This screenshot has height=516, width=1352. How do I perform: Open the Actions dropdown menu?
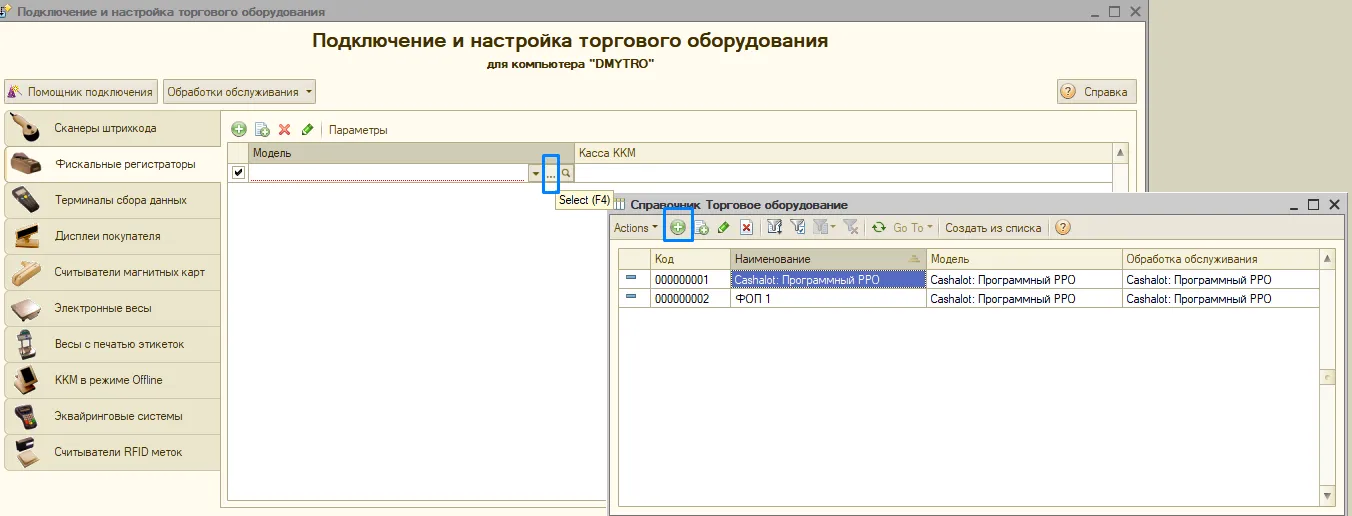(x=636, y=228)
